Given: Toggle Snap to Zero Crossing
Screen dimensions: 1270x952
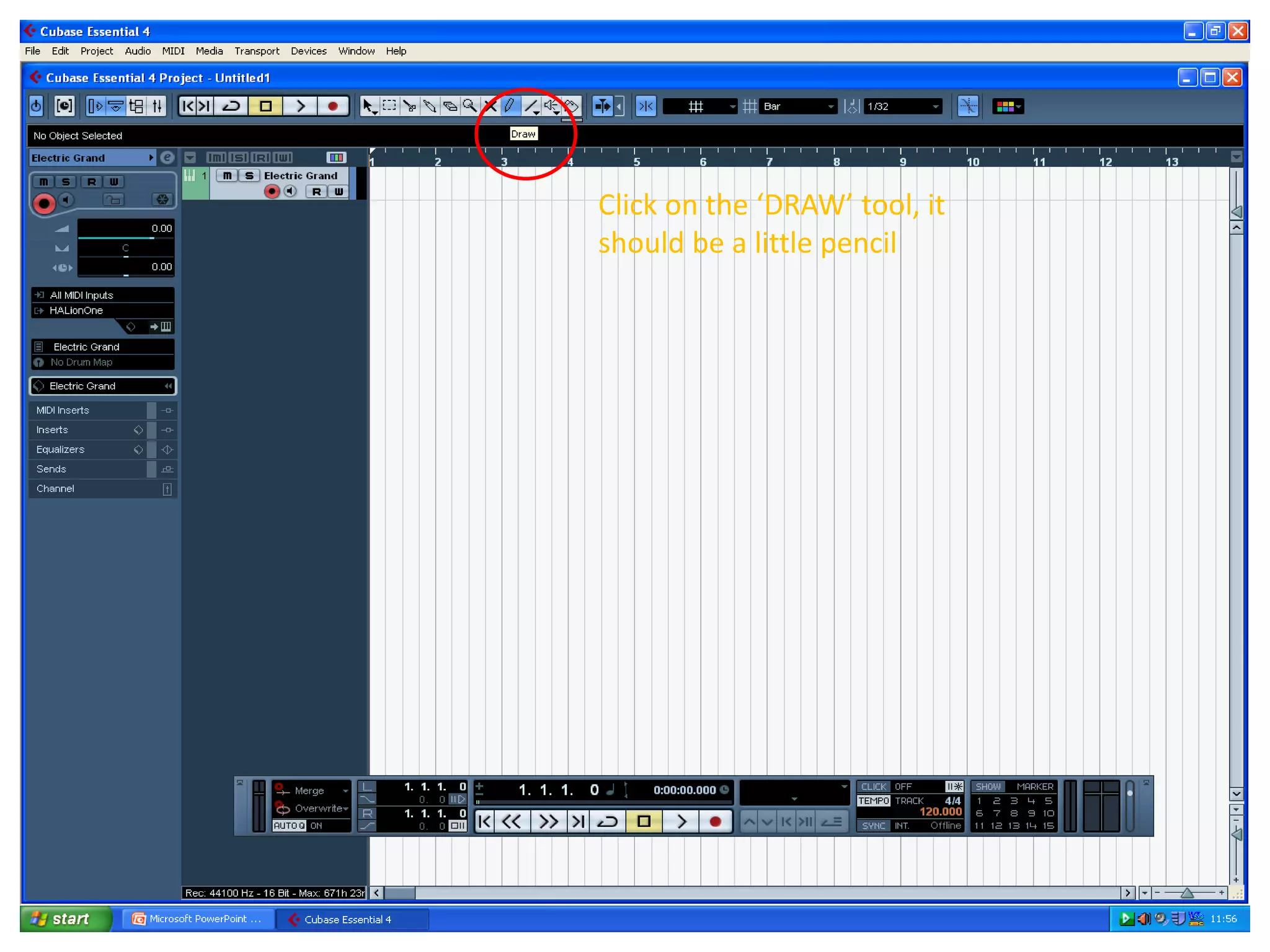Looking at the screenshot, I should (967, 106).
